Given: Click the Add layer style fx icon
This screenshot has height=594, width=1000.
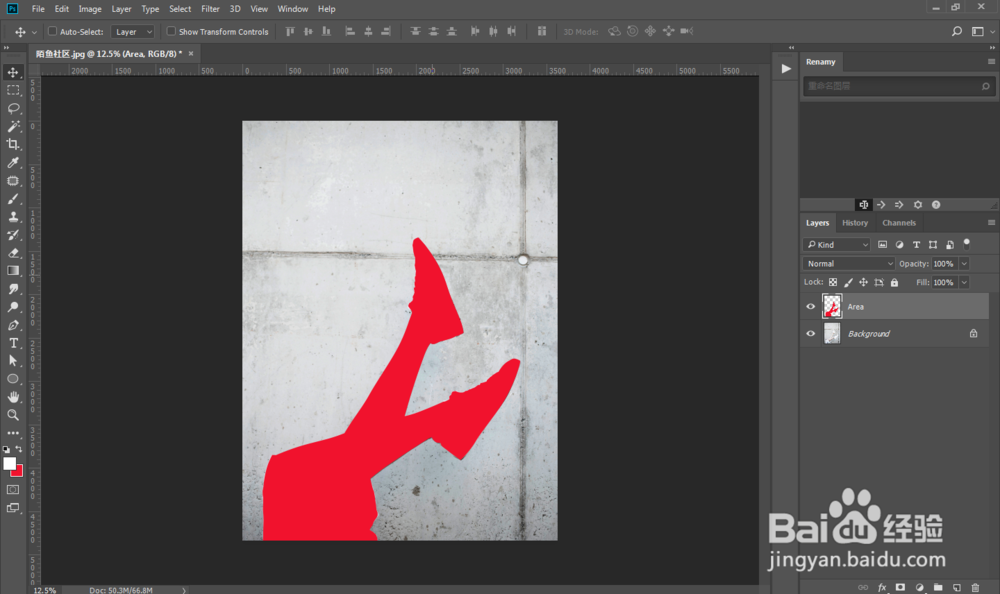Looking at the screenshot, I should click(882, 587).
